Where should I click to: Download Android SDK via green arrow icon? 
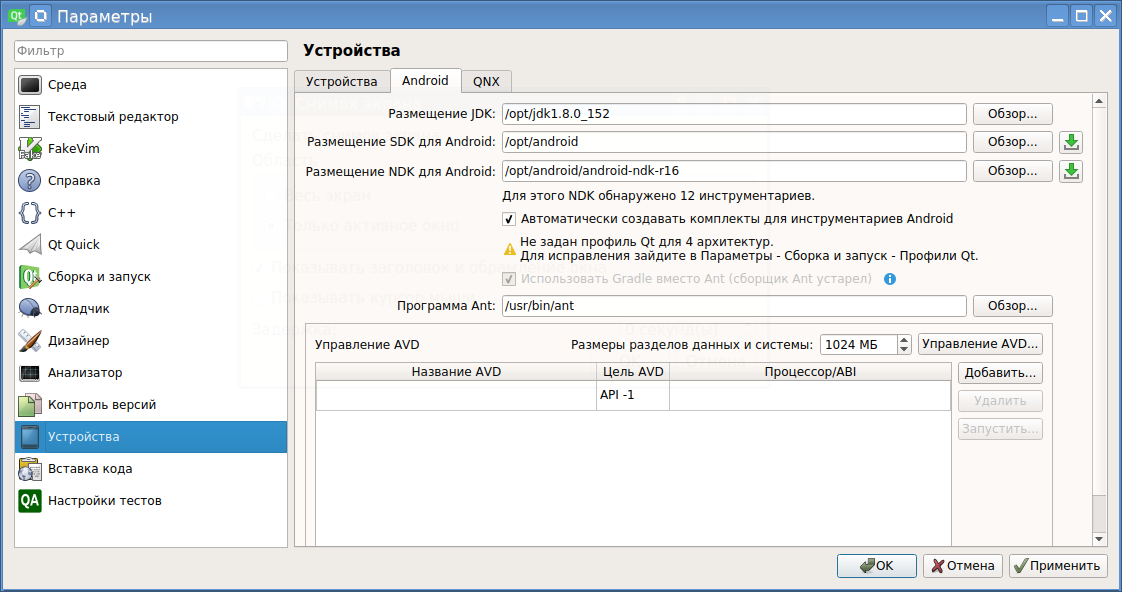pyautogui.click(x=1070, y=142)
